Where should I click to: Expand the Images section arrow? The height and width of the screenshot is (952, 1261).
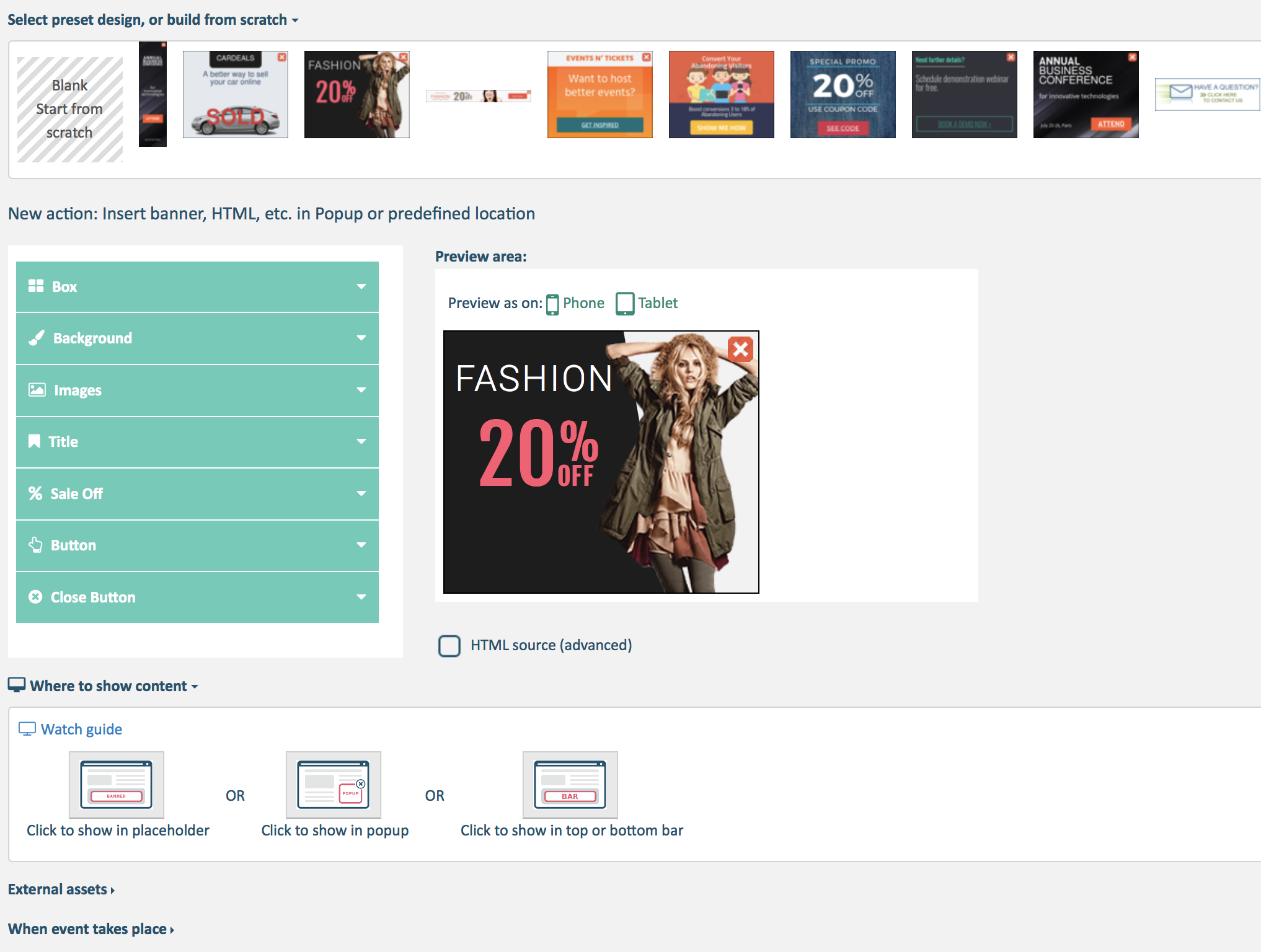click(361, 390)
